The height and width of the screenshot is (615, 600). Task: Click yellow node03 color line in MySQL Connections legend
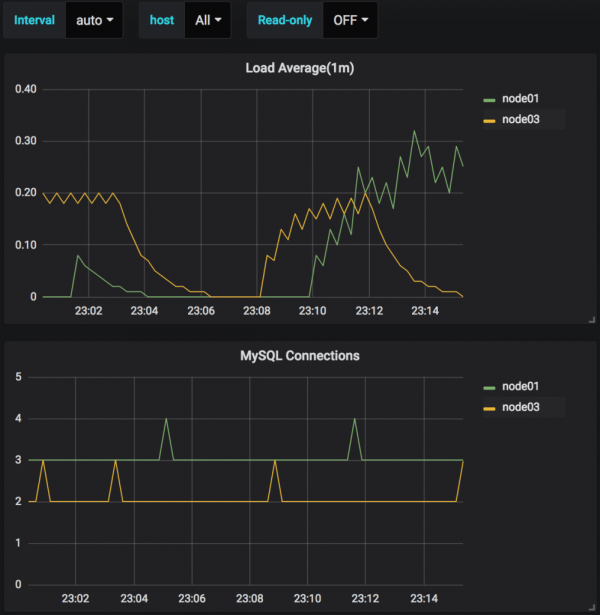pyautogui.click(x=489, y=406)
